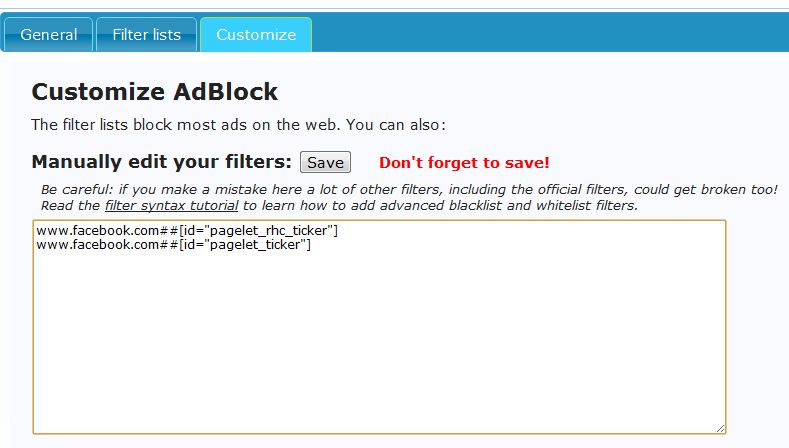Grab the text box resize handle
Viewport: 789px width, 448px height.
720,427
